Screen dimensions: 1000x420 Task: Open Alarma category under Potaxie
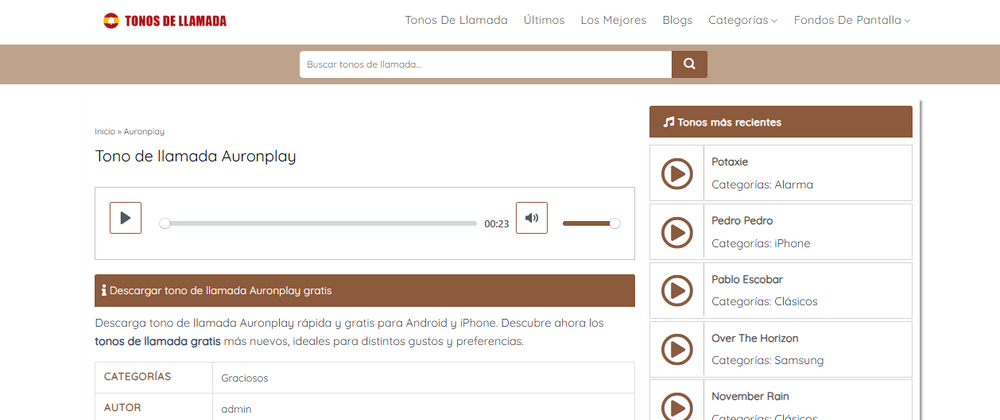point(794,185)
